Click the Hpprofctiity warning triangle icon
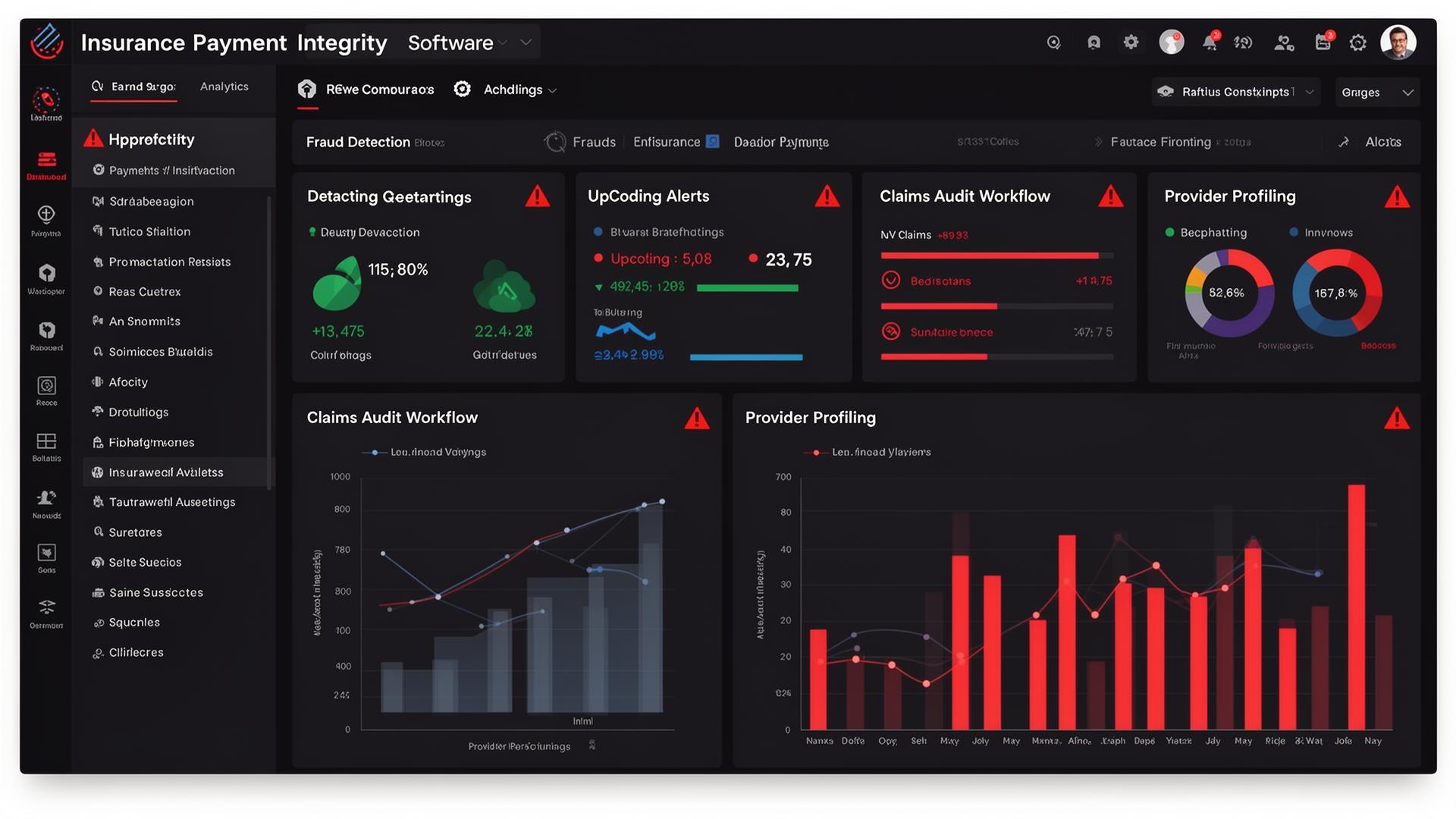1456x819 pixels. point(93,138)
